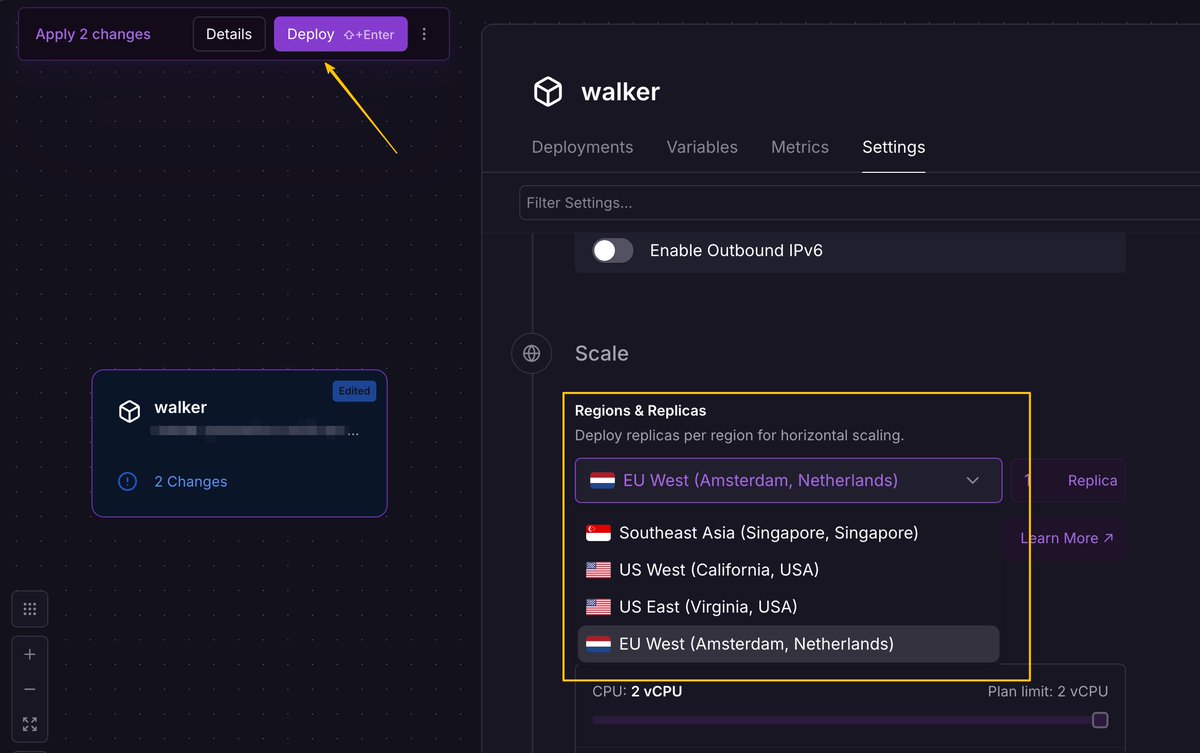The image size is (1200, 753).
Task: Switch to the Deployments tab
Action: point(582,147)
